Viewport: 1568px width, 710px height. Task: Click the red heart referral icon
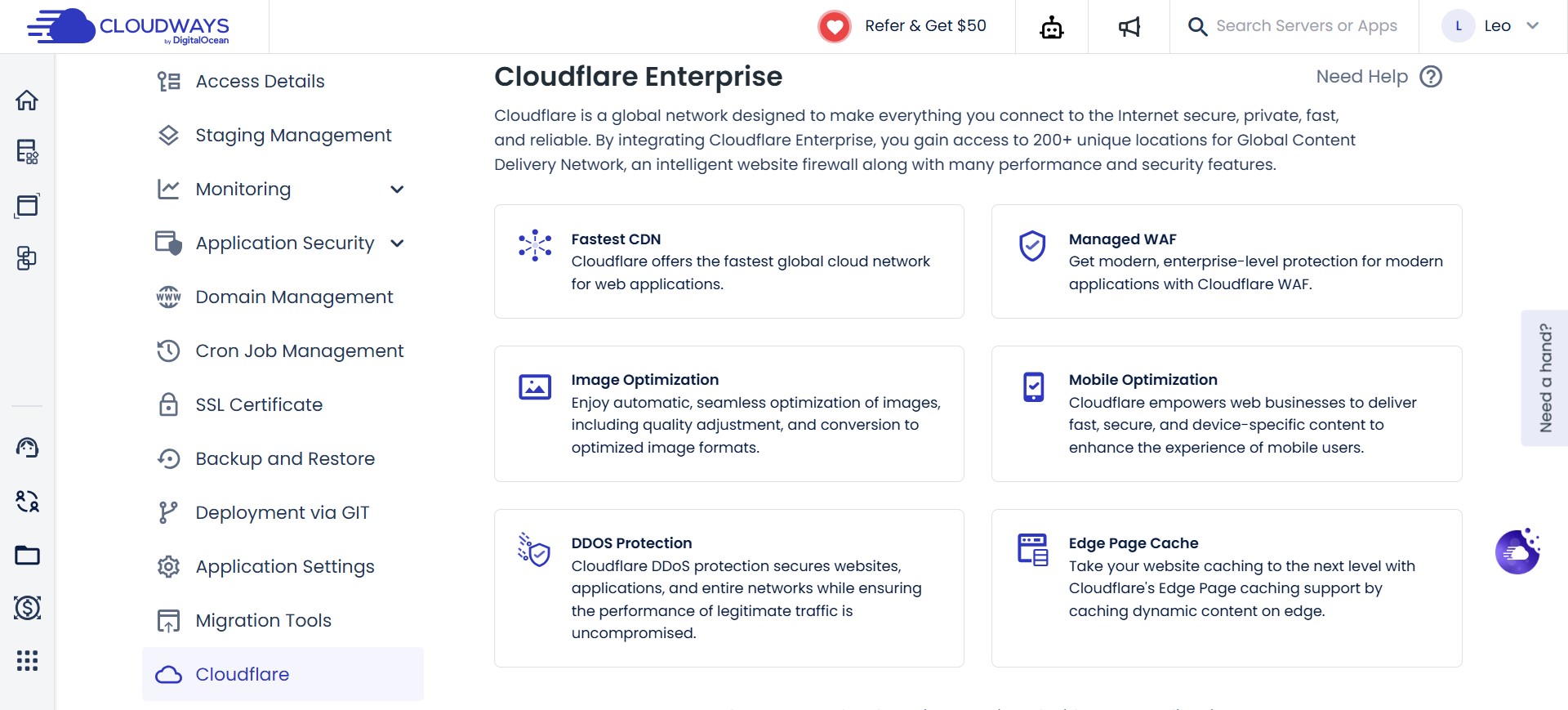pyautogui.click(x=835, y=27)
